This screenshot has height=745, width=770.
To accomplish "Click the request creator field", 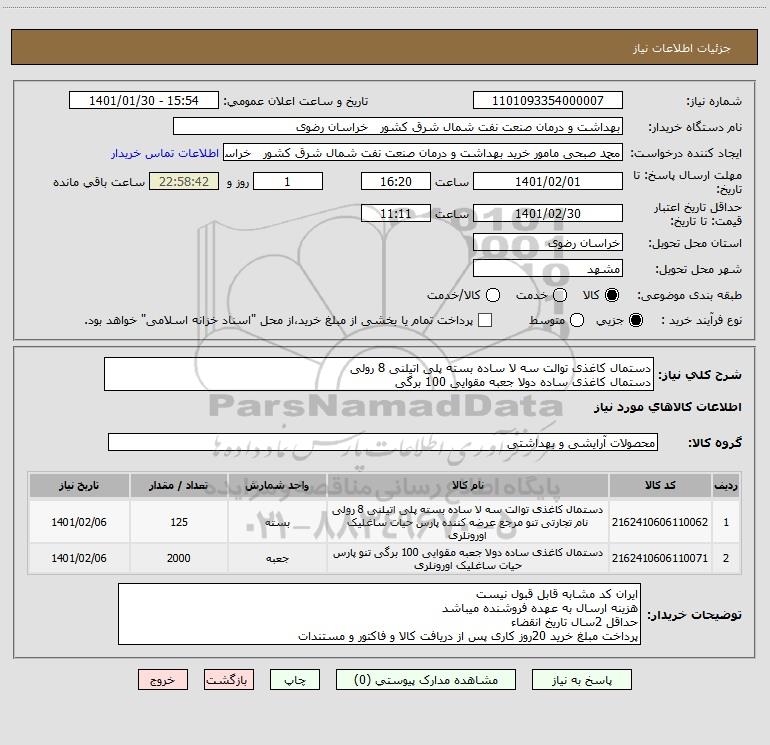I will [423, 153].
